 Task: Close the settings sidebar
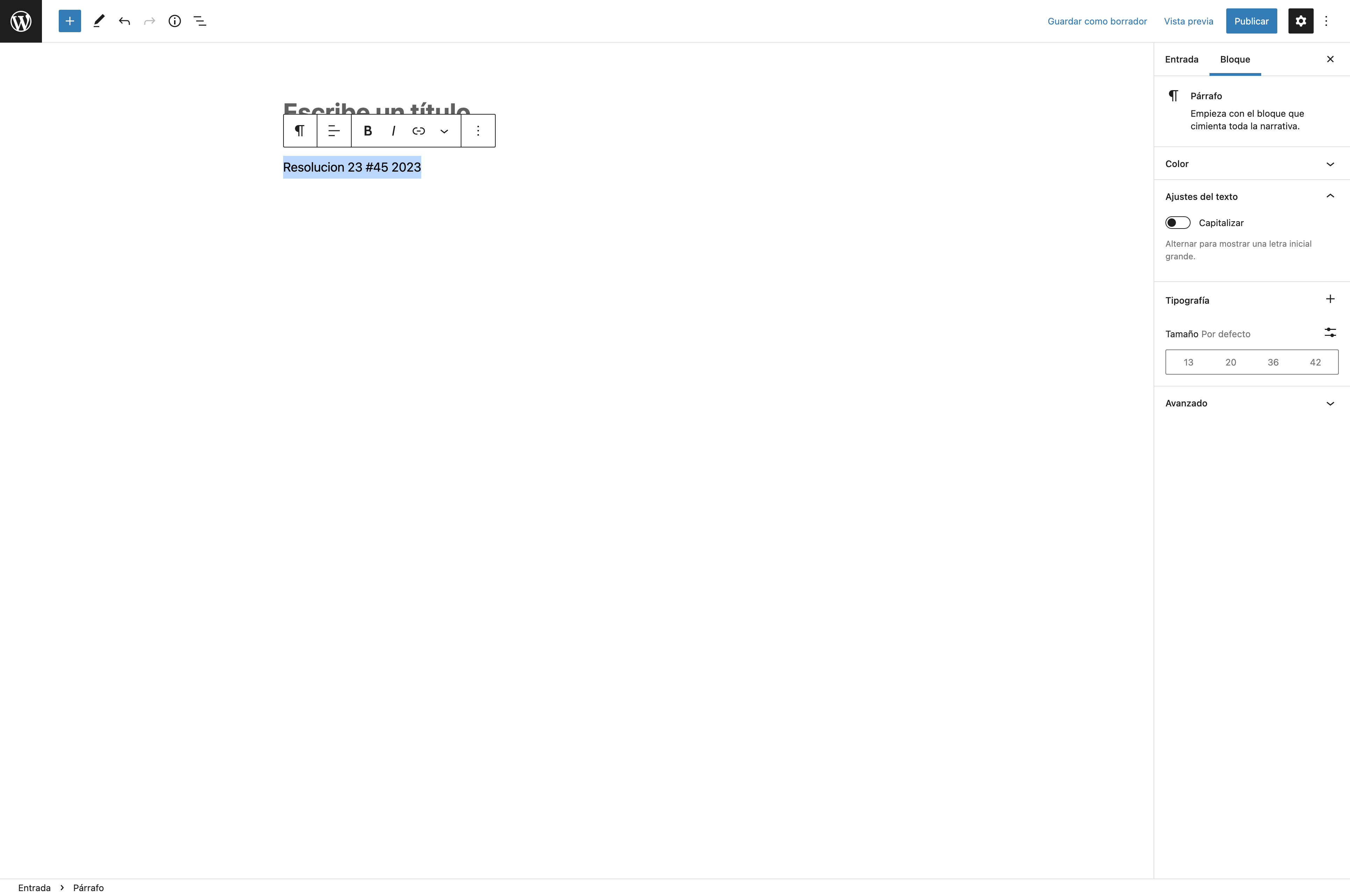1330,59
